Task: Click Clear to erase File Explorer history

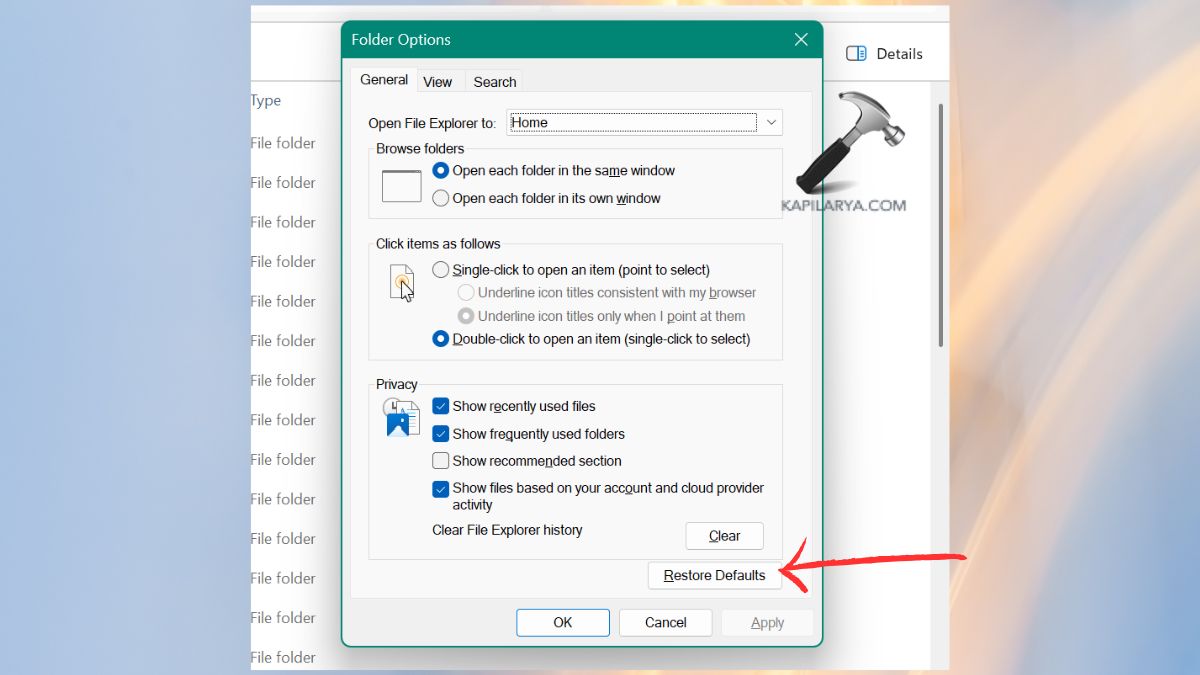Action: [724, 535]
